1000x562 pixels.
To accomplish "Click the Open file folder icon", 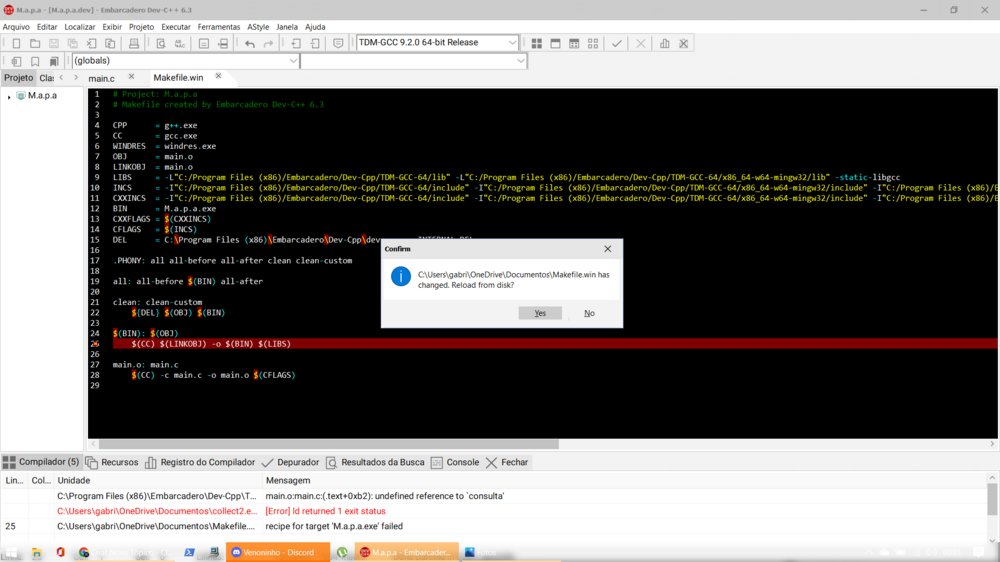I will (x=35, y=44).
